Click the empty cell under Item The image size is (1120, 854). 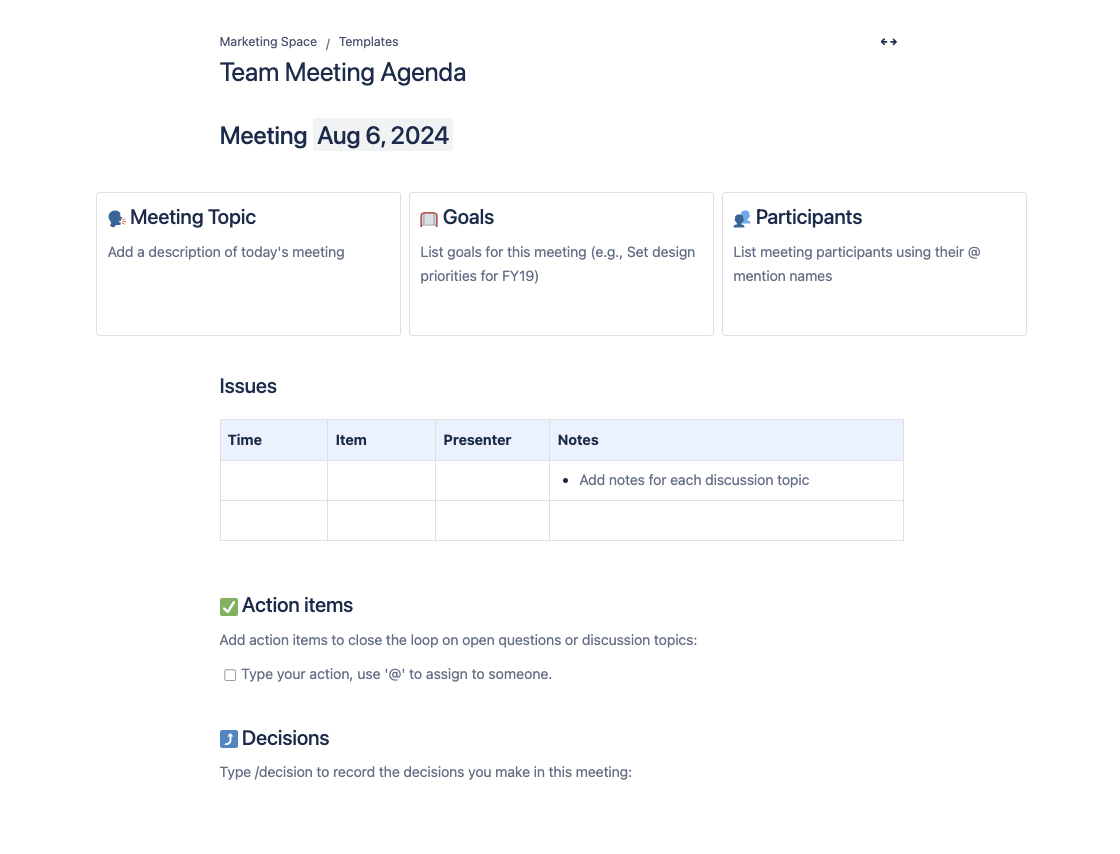[x=381, y=480]
